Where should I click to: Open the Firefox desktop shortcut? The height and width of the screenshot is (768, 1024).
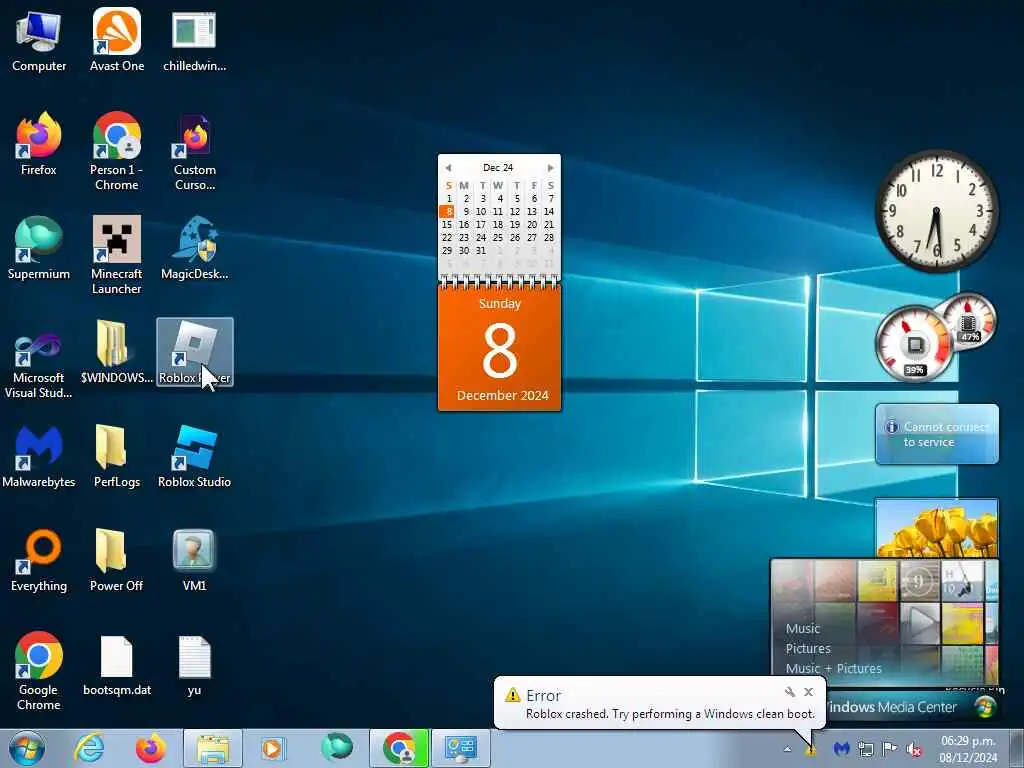[39, 144]
